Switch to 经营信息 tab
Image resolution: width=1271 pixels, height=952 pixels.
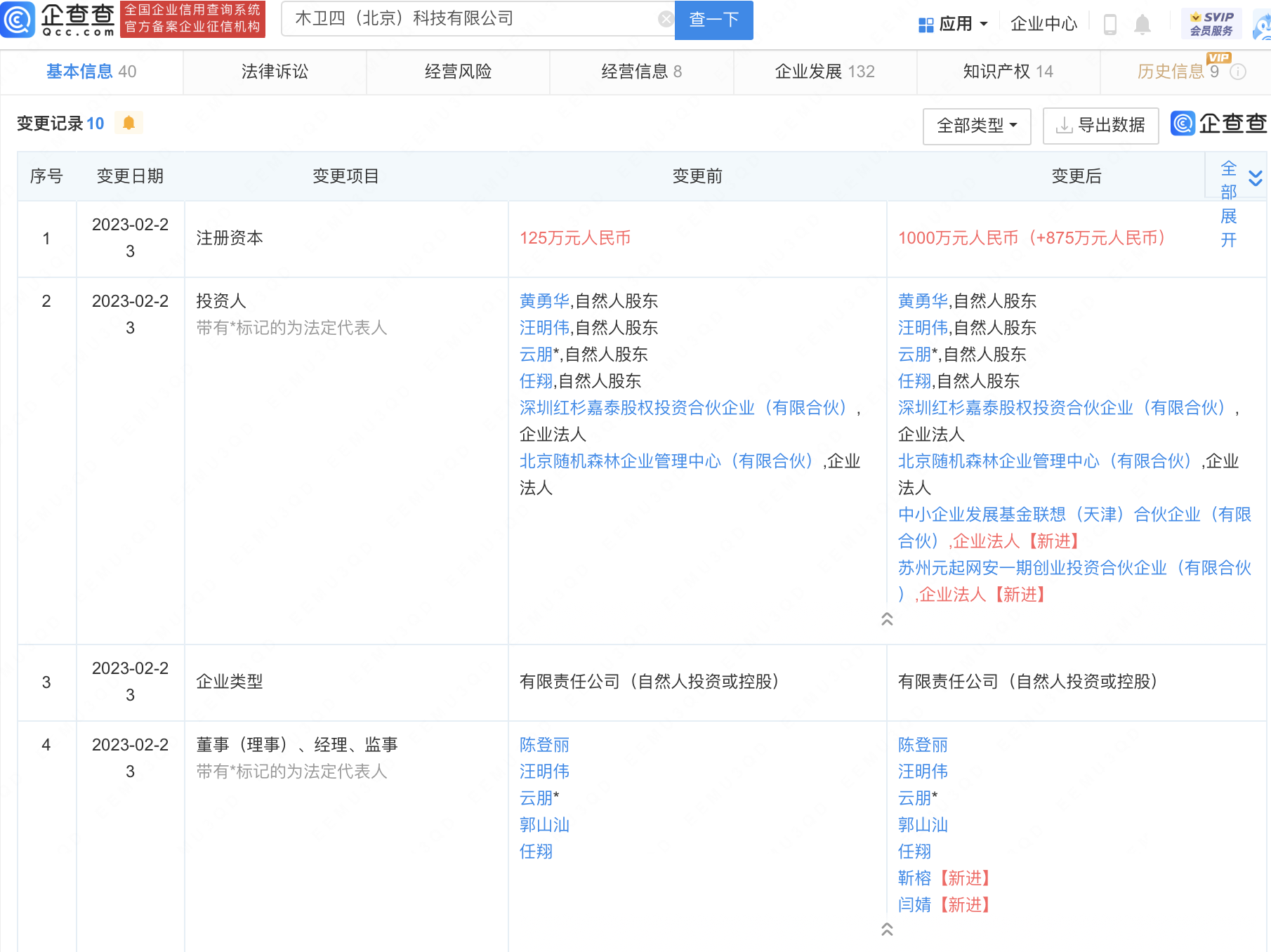click(x=641, y=72)
